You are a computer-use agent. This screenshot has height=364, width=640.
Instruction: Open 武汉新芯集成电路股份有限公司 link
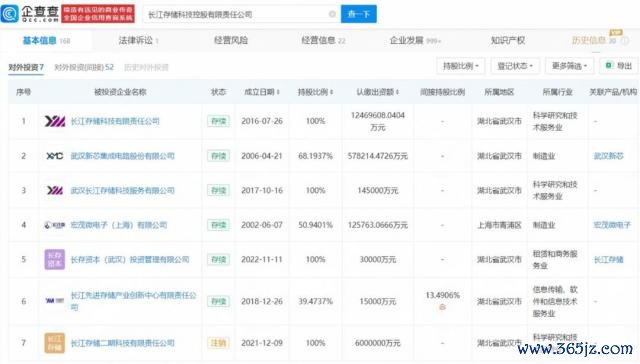tap(122, 156)
